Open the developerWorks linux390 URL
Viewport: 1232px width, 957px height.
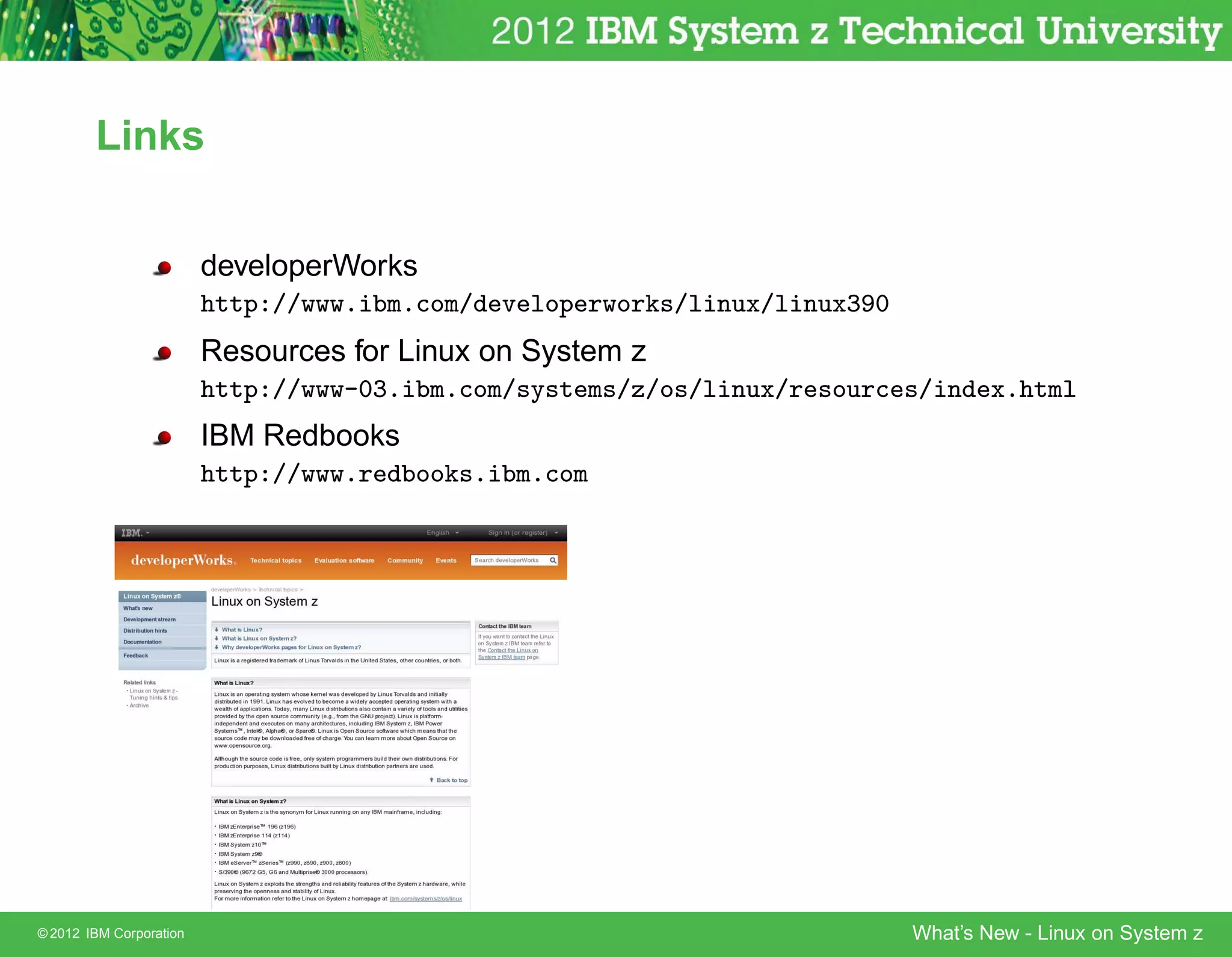point(544,304)
